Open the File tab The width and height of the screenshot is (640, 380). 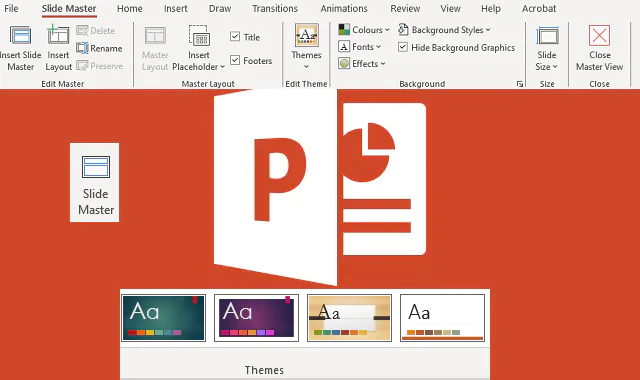click(x=11, y=9)
